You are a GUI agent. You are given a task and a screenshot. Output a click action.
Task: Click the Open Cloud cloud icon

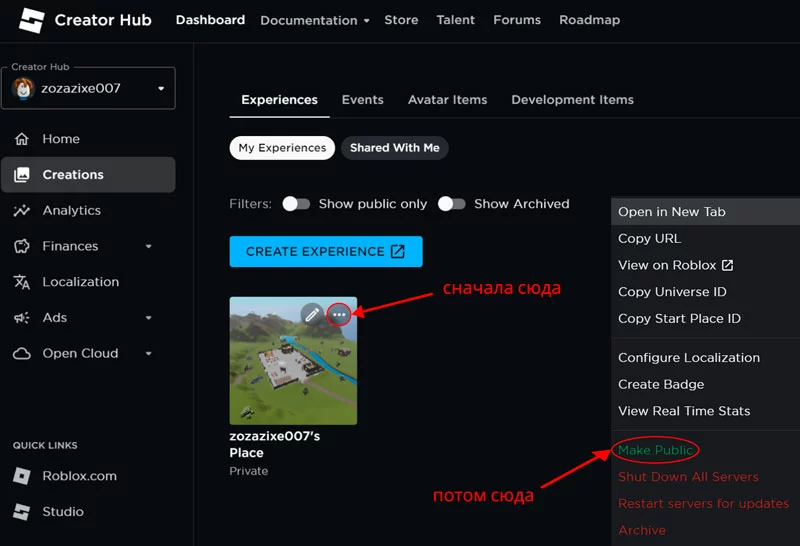pos(22,353)
